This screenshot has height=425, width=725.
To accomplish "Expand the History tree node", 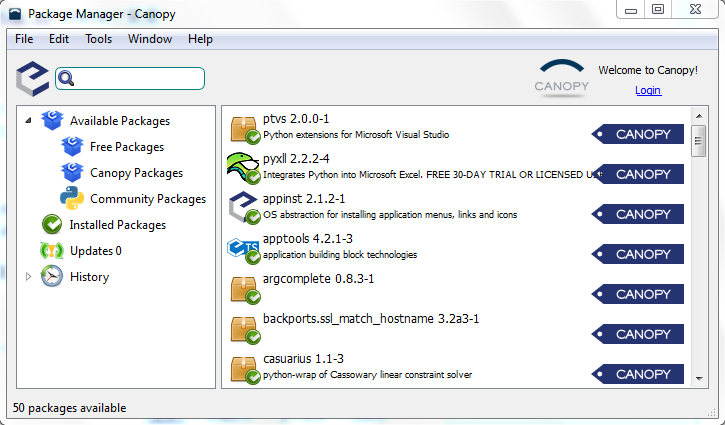I will [28, 277].
